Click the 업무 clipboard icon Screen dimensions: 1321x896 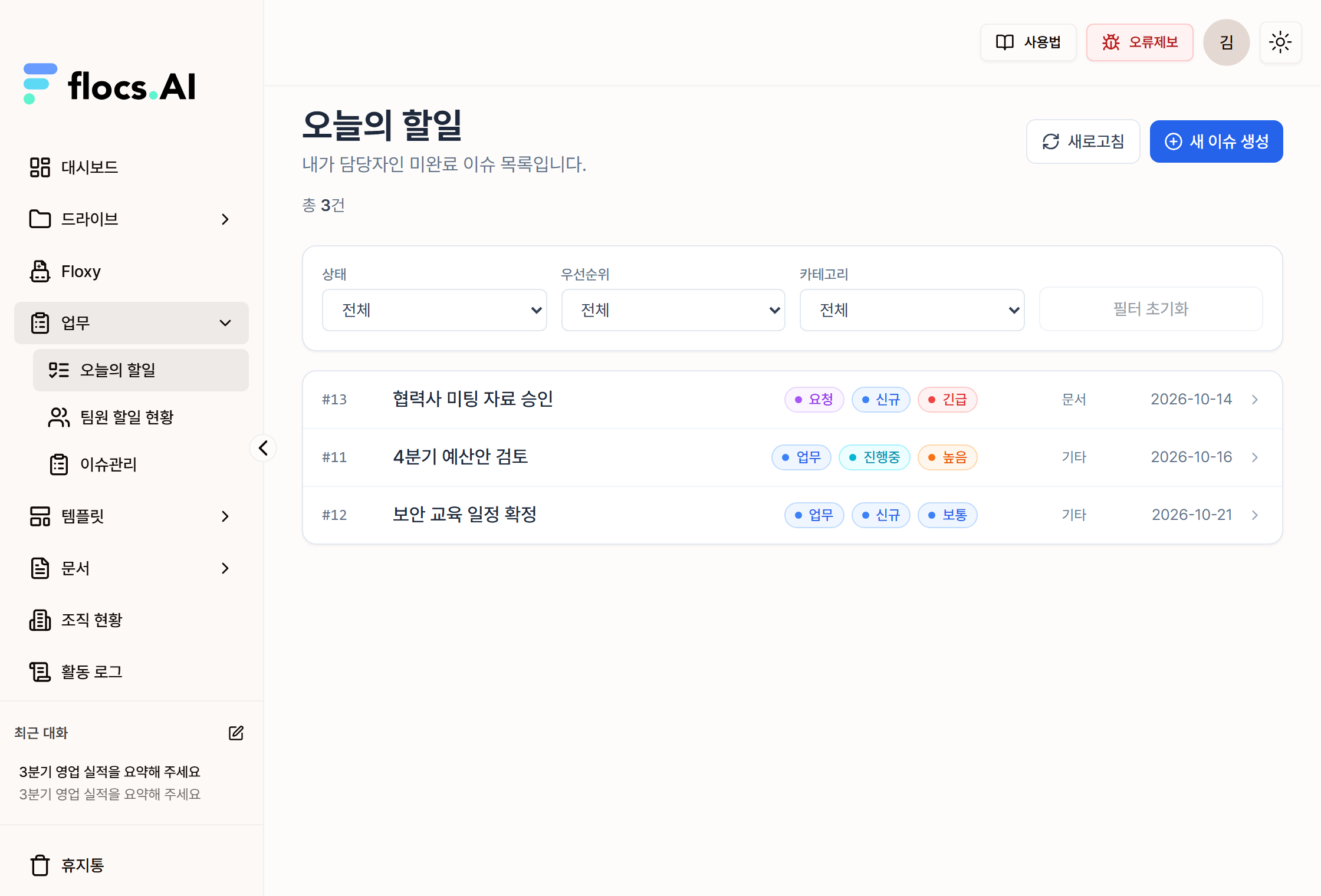[40, 323]
